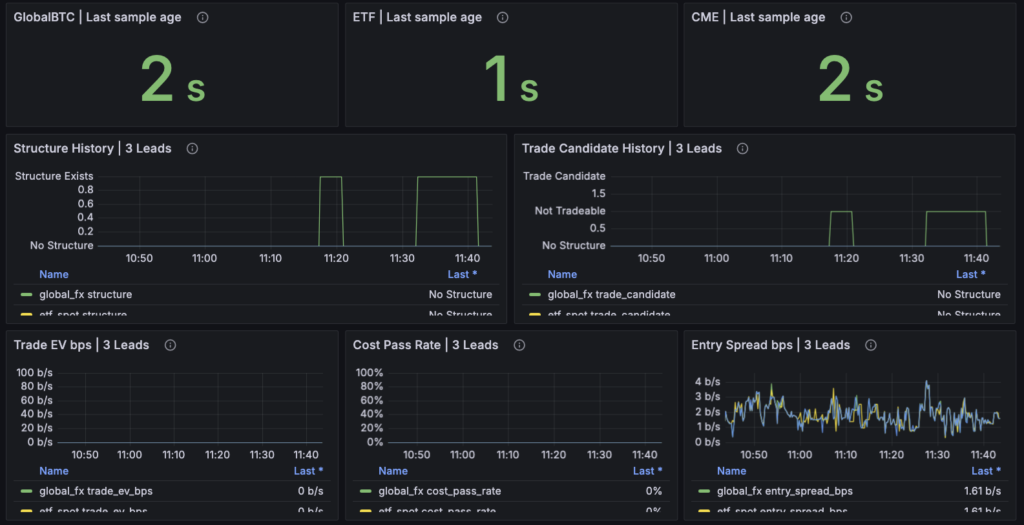Click info icon beside ETF Last sample age

(502, 18)
